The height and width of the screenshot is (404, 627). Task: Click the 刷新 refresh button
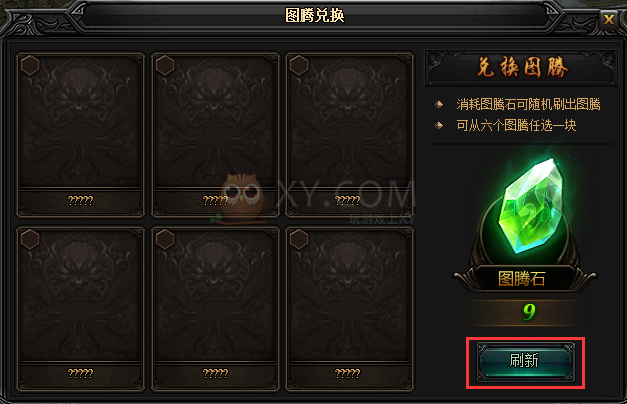click(x=525, y=362)
